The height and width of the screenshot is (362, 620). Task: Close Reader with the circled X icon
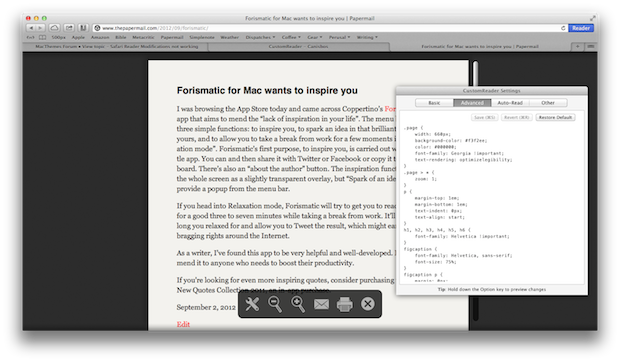[368, 304]
